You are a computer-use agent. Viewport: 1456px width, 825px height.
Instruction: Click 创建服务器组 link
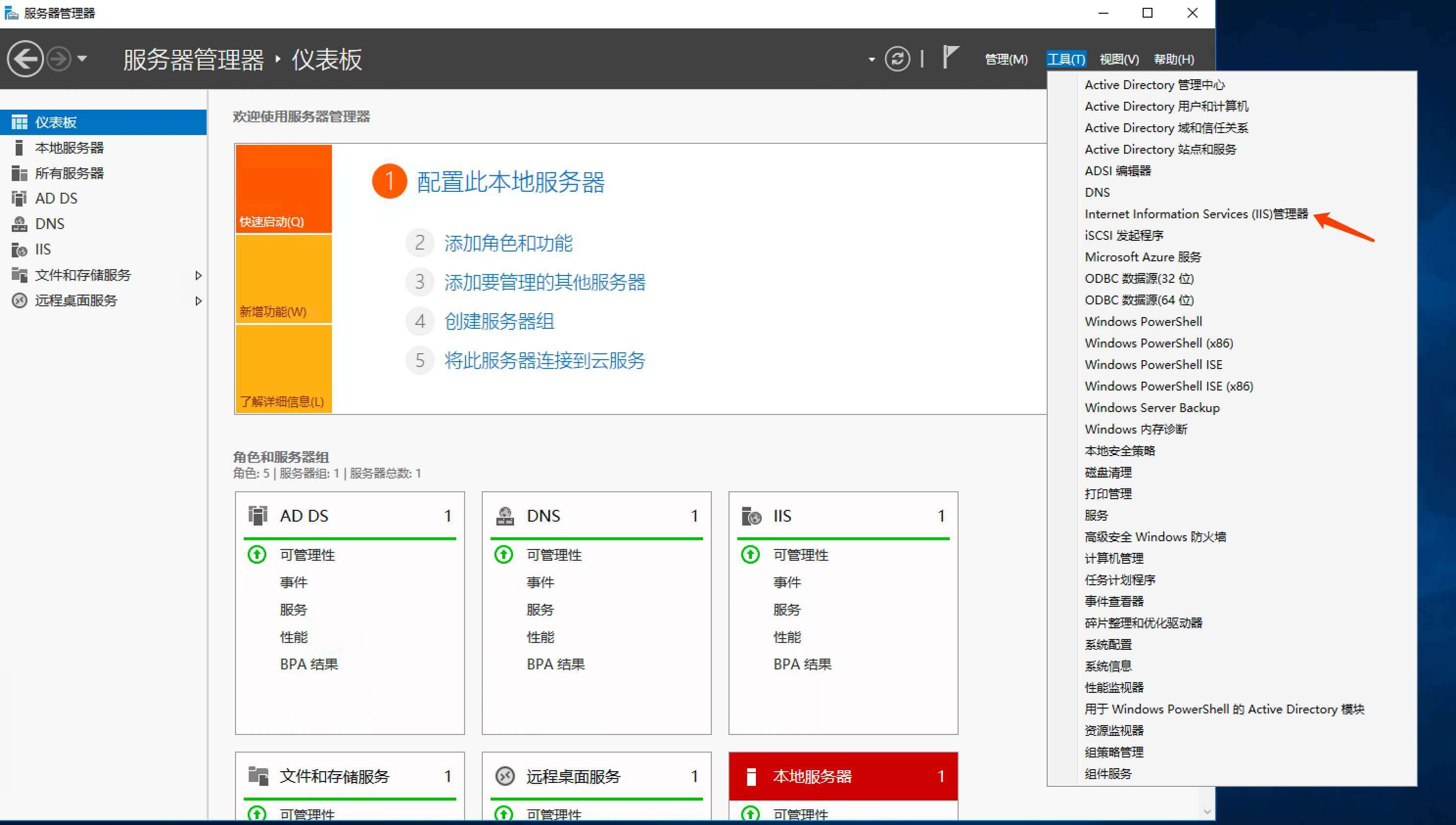499,321
